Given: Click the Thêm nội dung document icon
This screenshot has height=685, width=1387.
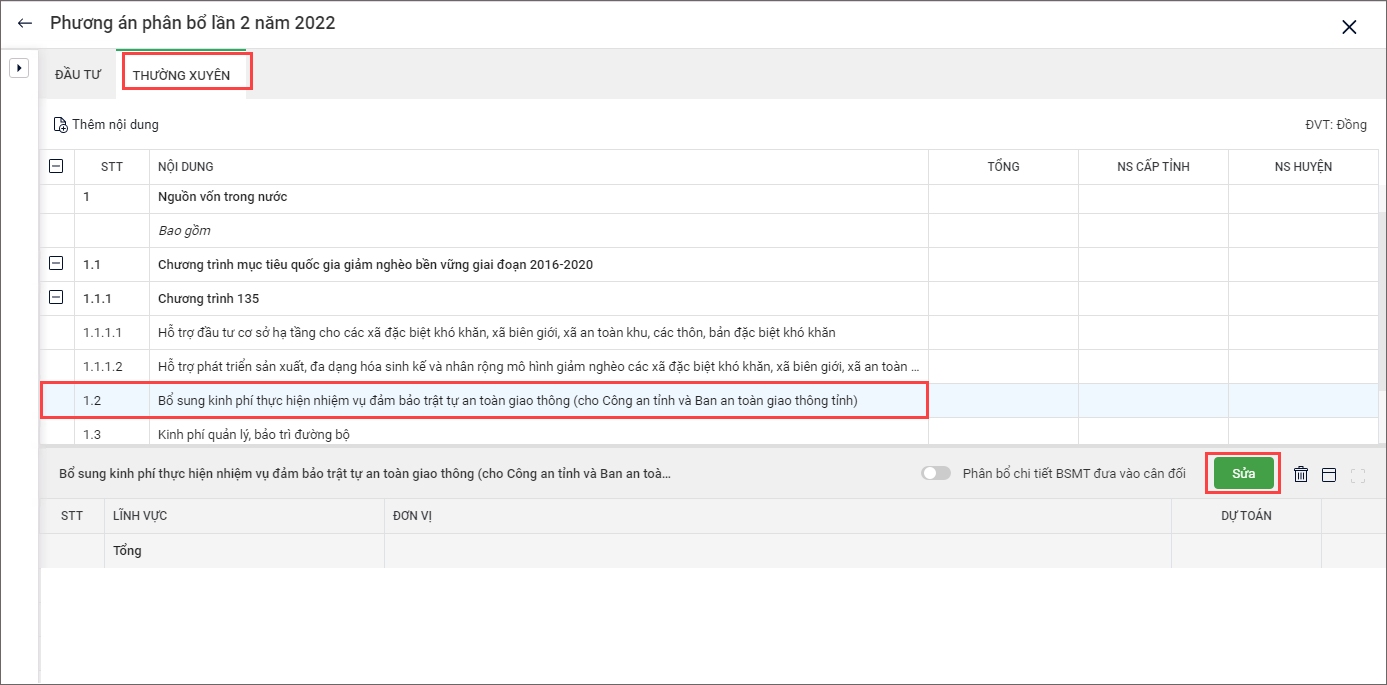Looking at the screenshot, I should click(x=61, y=125).
